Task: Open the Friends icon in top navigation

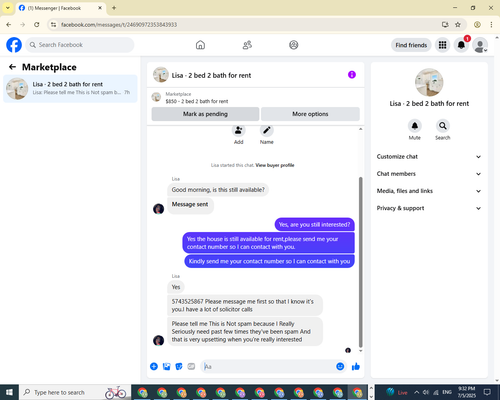Action: point(247,45)
